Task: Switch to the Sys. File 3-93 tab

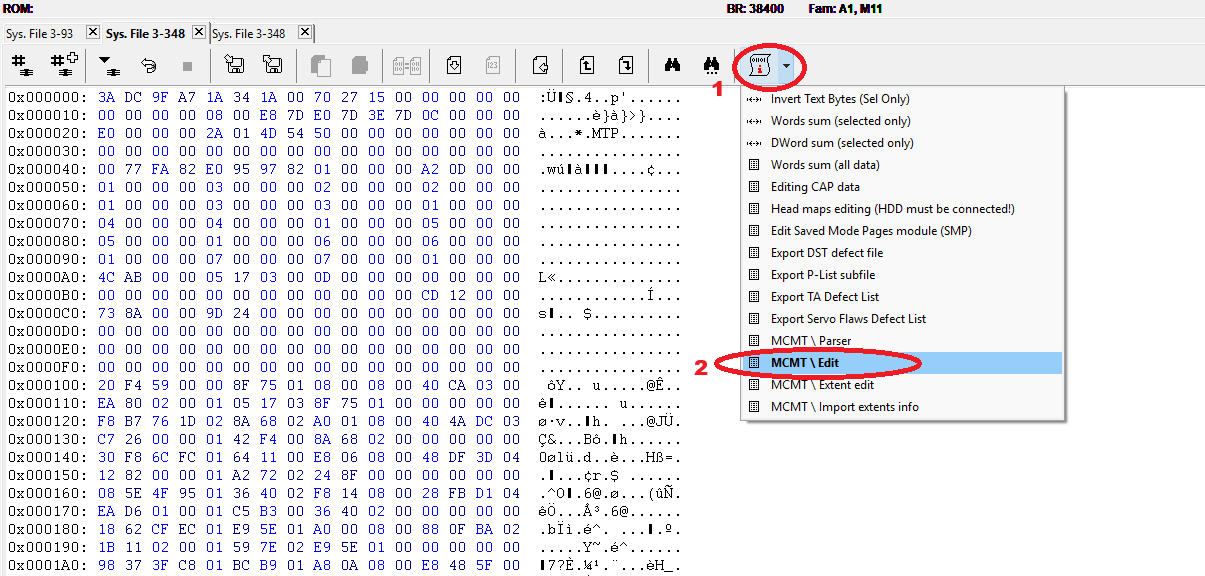Action: (40, 33)
